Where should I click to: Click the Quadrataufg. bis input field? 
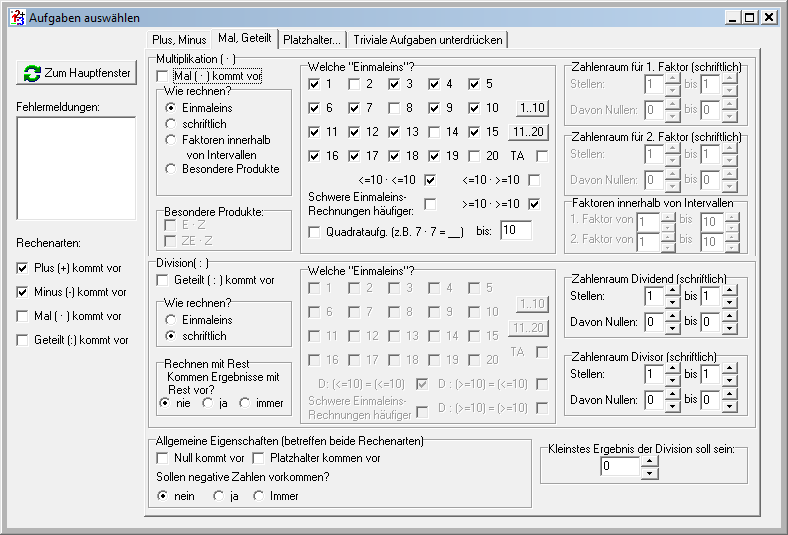[515, 231]
